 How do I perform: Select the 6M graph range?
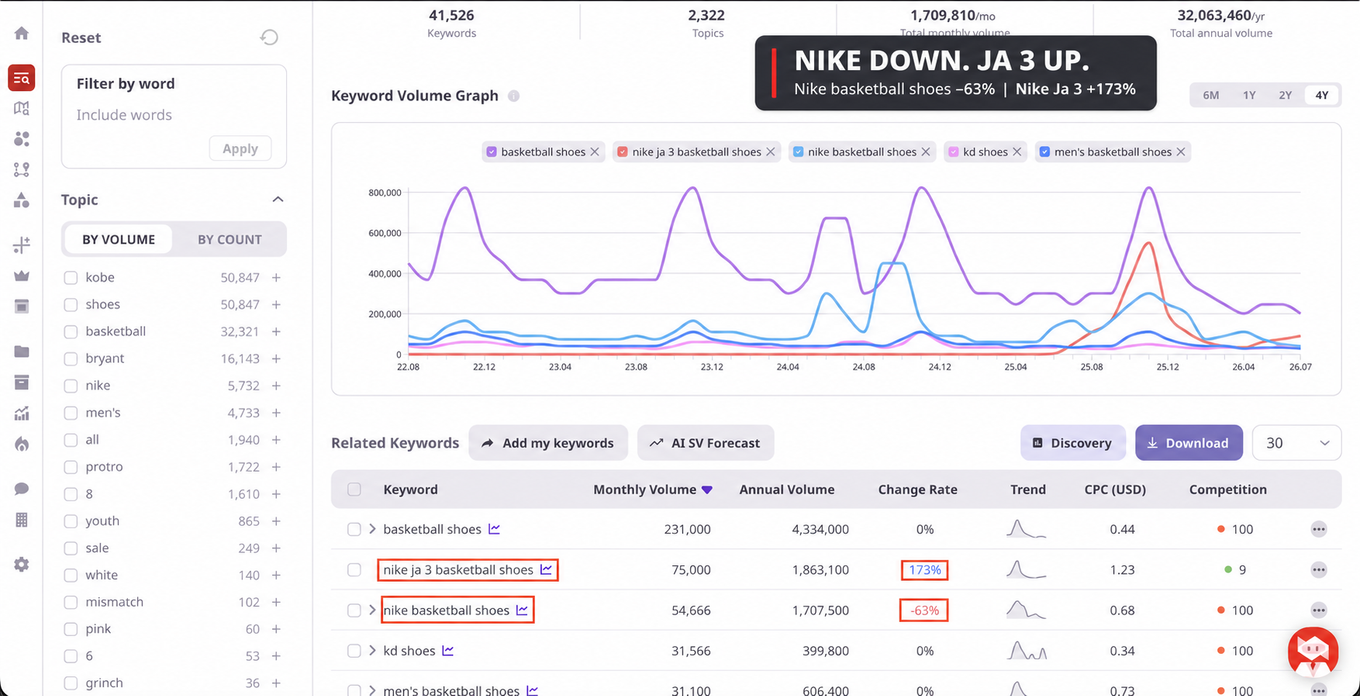pyautogui.click(x=1211, y=95)
